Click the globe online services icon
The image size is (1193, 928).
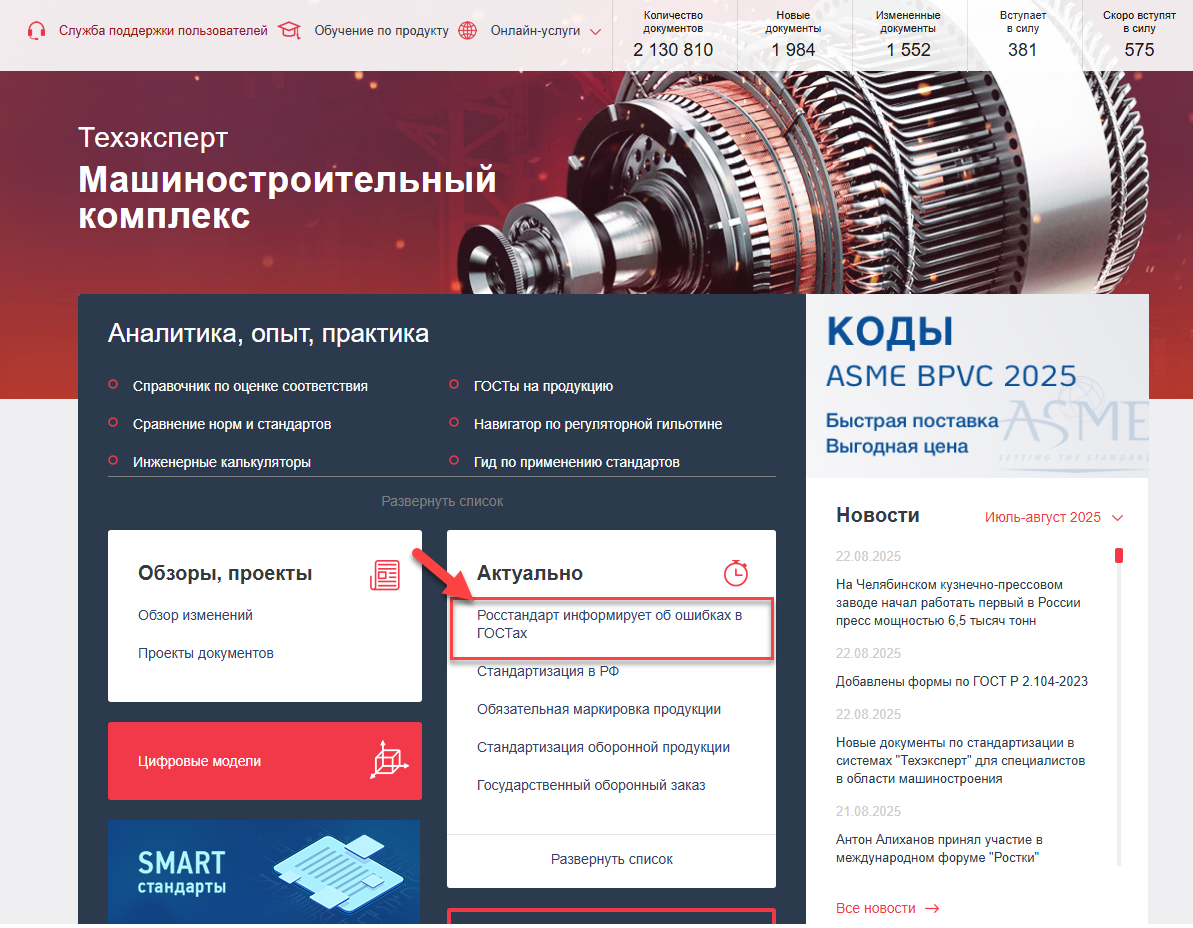click(x=468, y=30)
